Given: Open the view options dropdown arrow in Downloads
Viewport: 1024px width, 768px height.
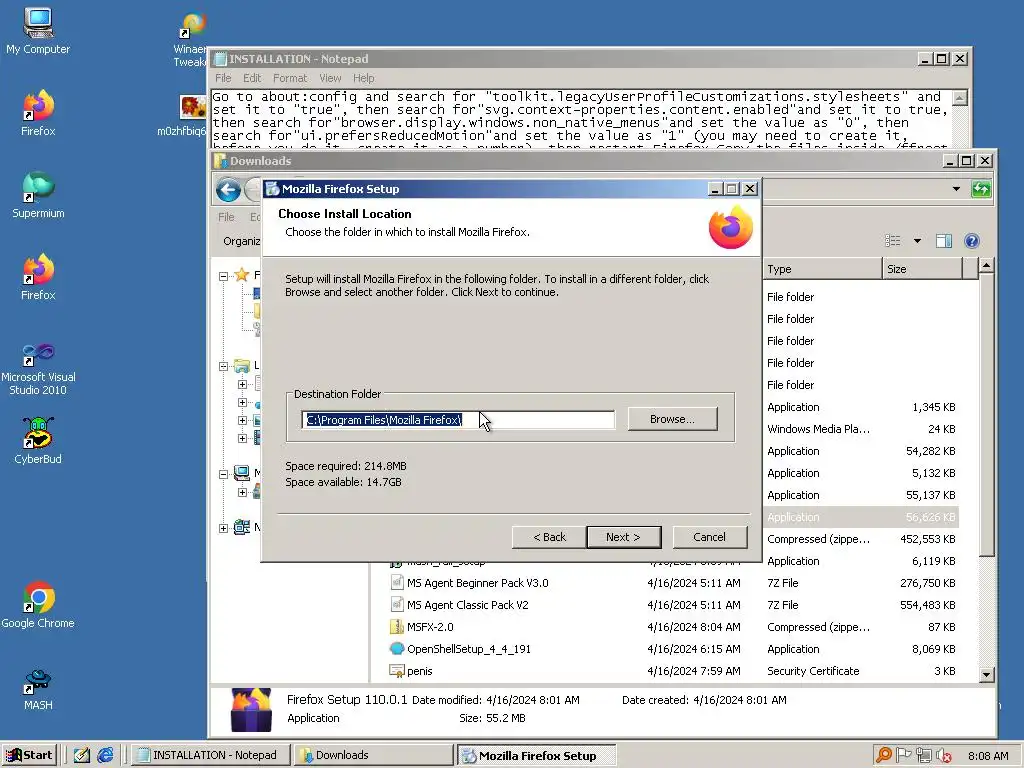Looking at the screenshot, I should (917, 241).
